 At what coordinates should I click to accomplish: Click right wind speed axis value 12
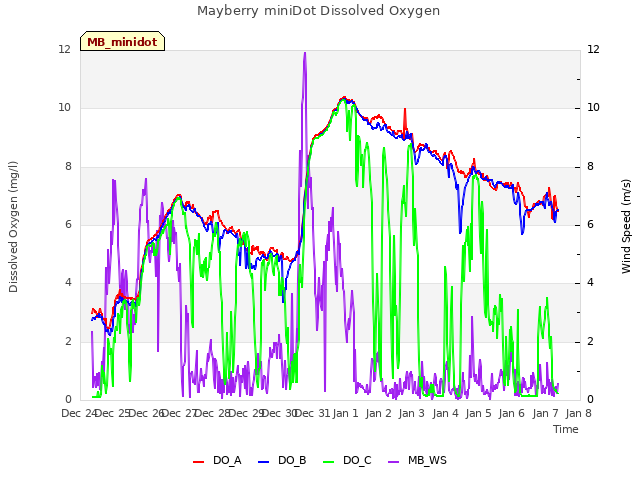[x=593, y=49]
